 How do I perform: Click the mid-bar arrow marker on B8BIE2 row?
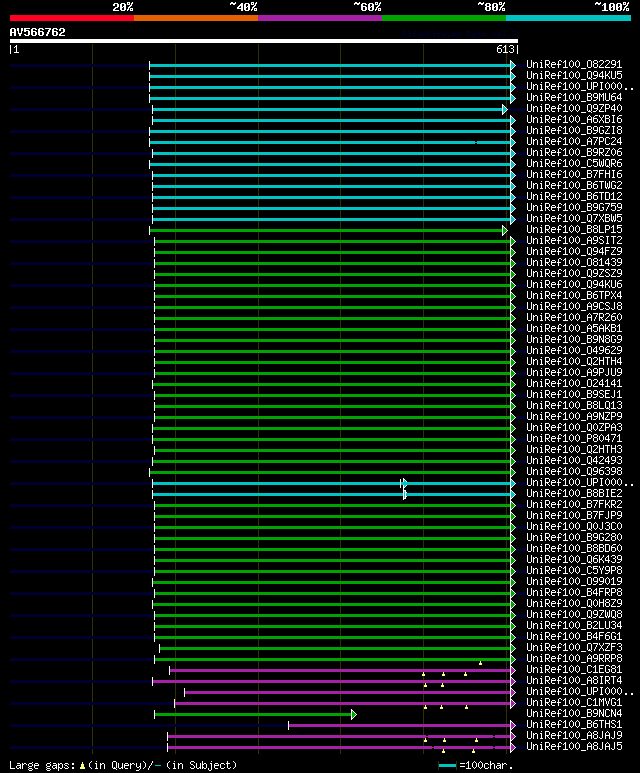405,494
